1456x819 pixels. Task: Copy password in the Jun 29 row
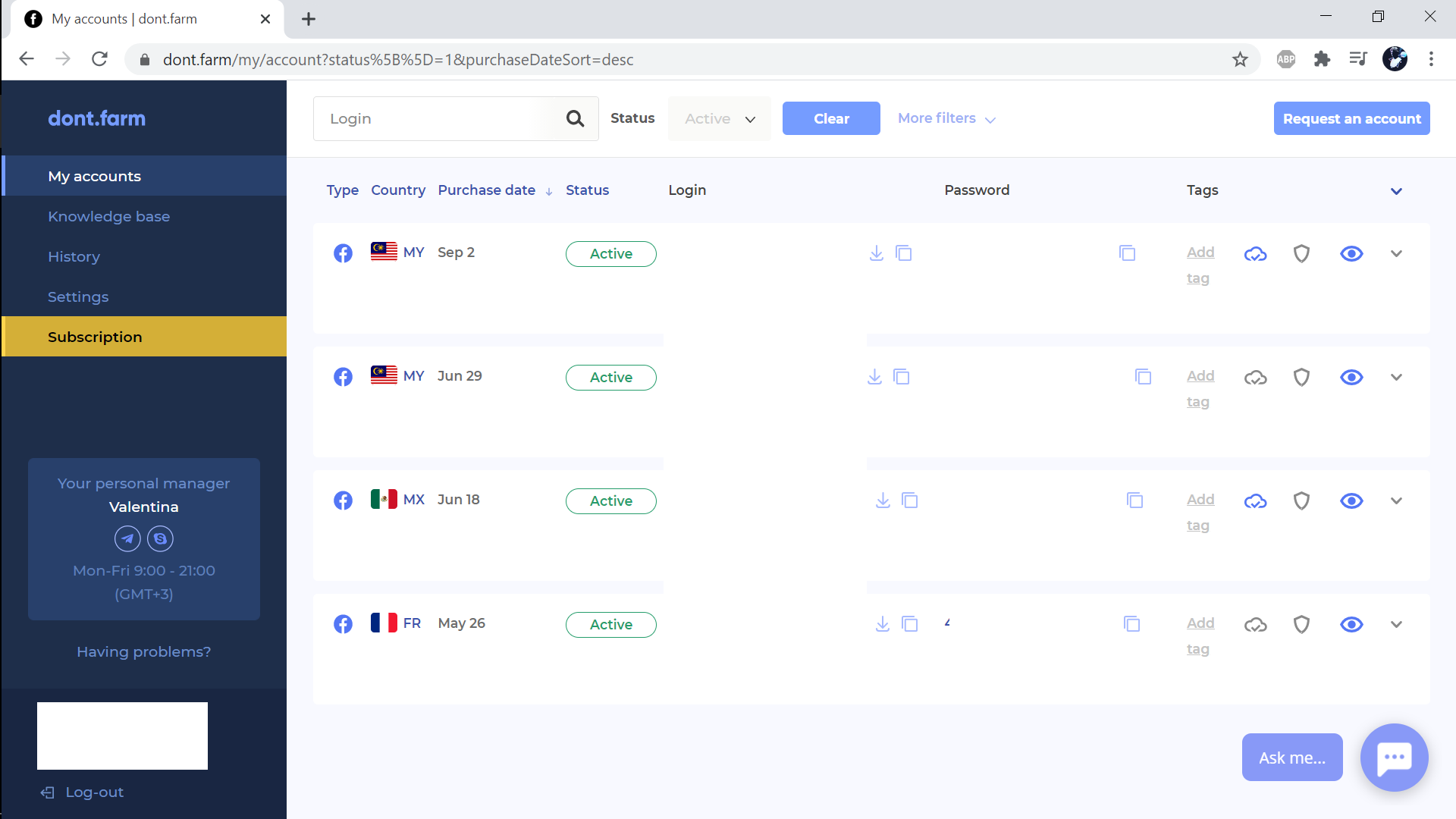click(1144, 377)
